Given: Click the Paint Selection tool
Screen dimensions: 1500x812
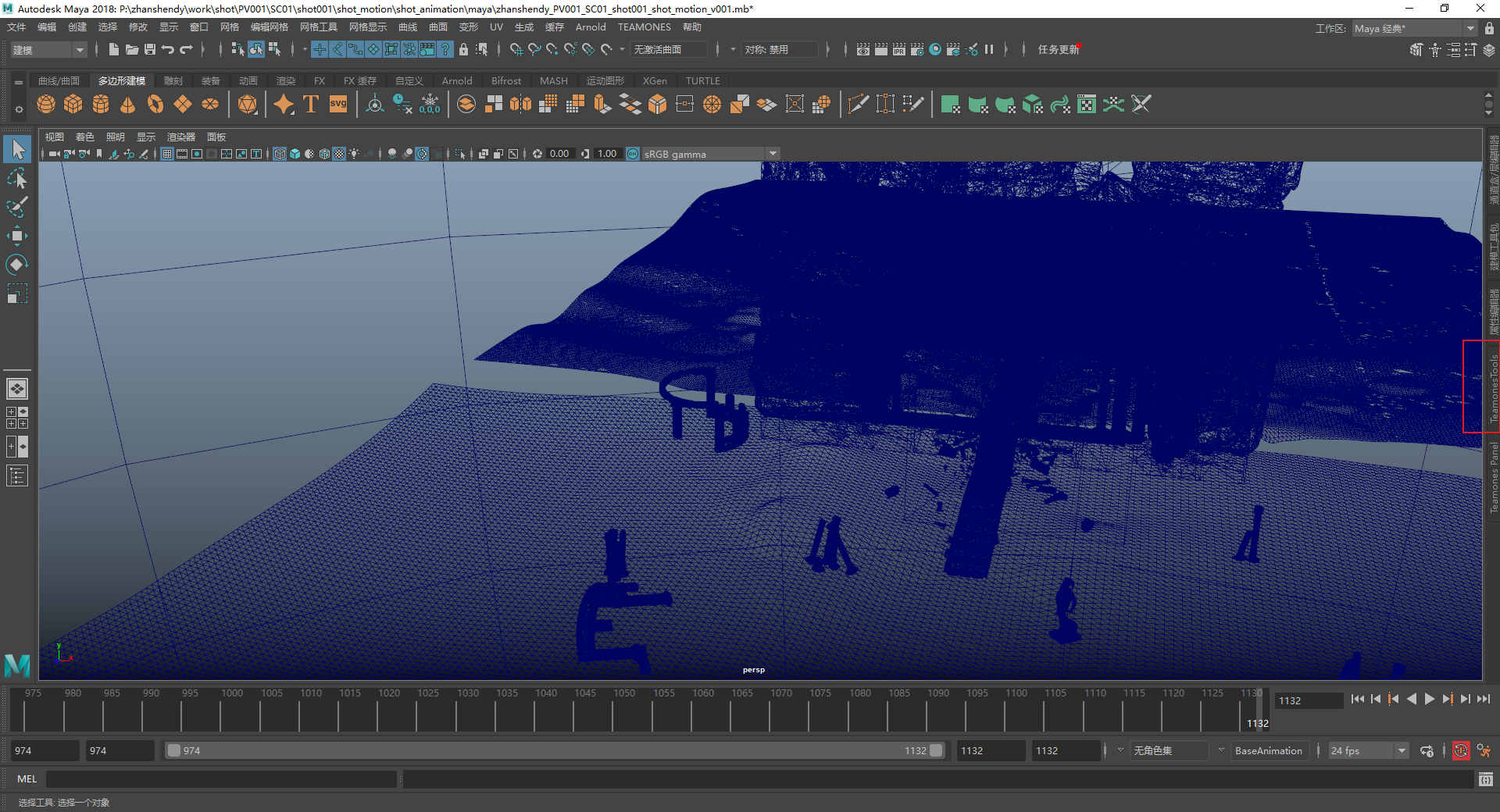Looking at the screenshot, I should pos(16,207).
